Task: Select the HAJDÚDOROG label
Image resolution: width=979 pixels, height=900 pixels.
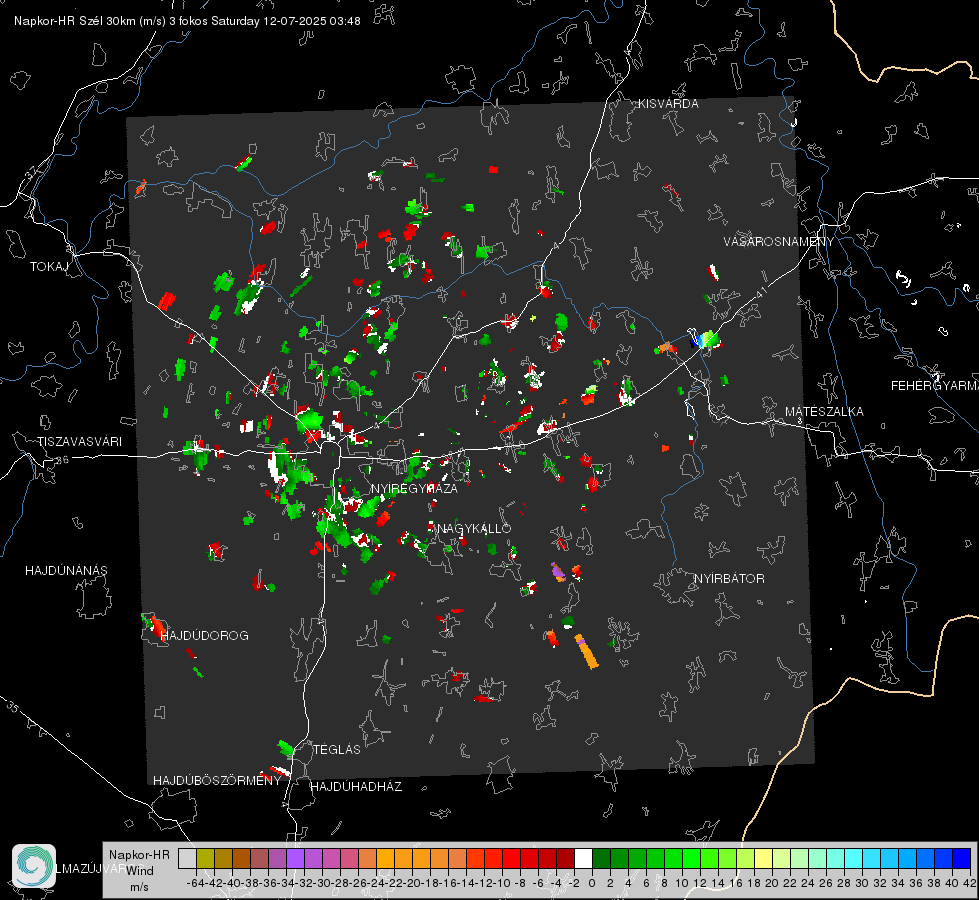Action: [204, 635]
